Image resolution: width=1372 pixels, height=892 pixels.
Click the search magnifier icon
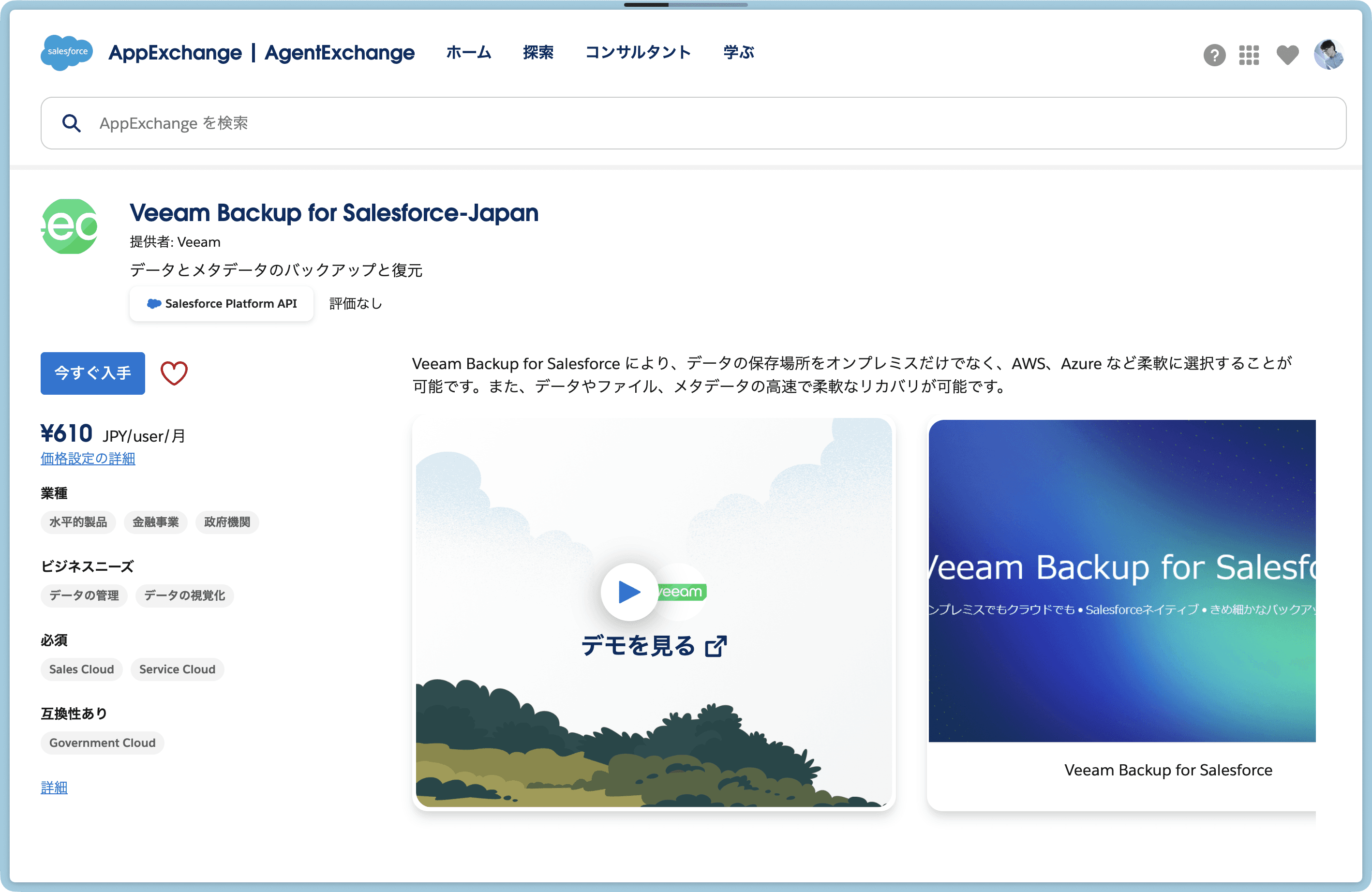point(72,123)
